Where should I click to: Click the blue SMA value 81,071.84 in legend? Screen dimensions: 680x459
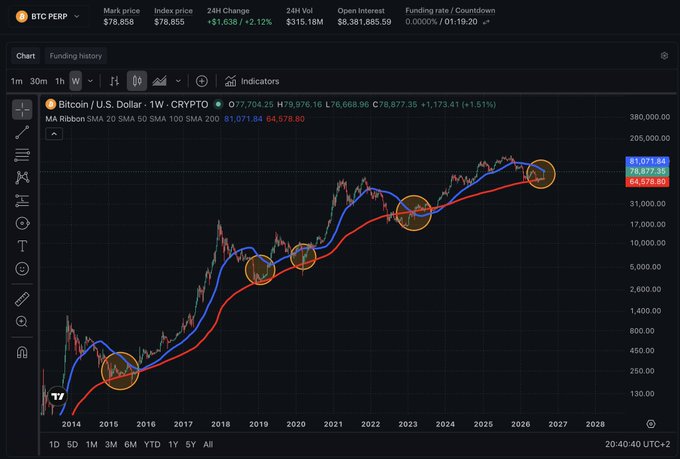point(243,119)
